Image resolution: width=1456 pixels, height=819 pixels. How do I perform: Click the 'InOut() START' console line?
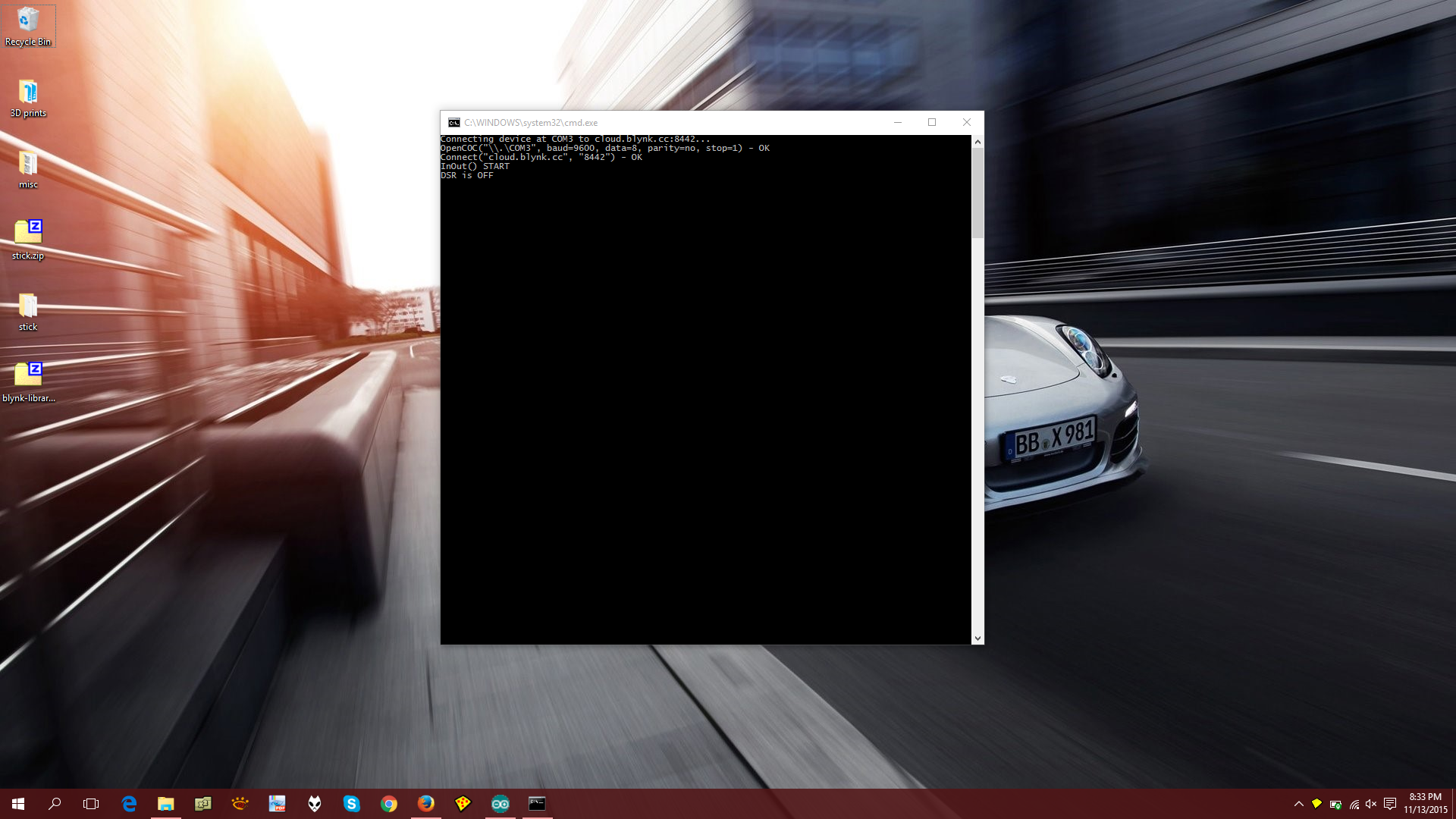tap(475, 167)
